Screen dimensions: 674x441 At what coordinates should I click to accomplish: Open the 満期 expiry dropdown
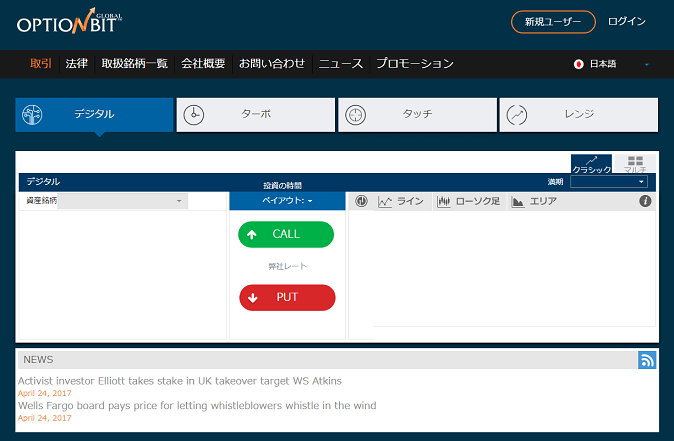click(x=609, y=182)
